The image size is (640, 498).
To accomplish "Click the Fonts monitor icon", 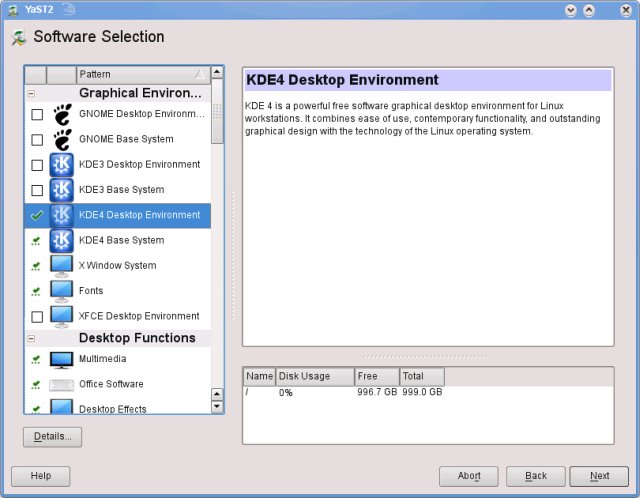I will [x=62, y=291].
